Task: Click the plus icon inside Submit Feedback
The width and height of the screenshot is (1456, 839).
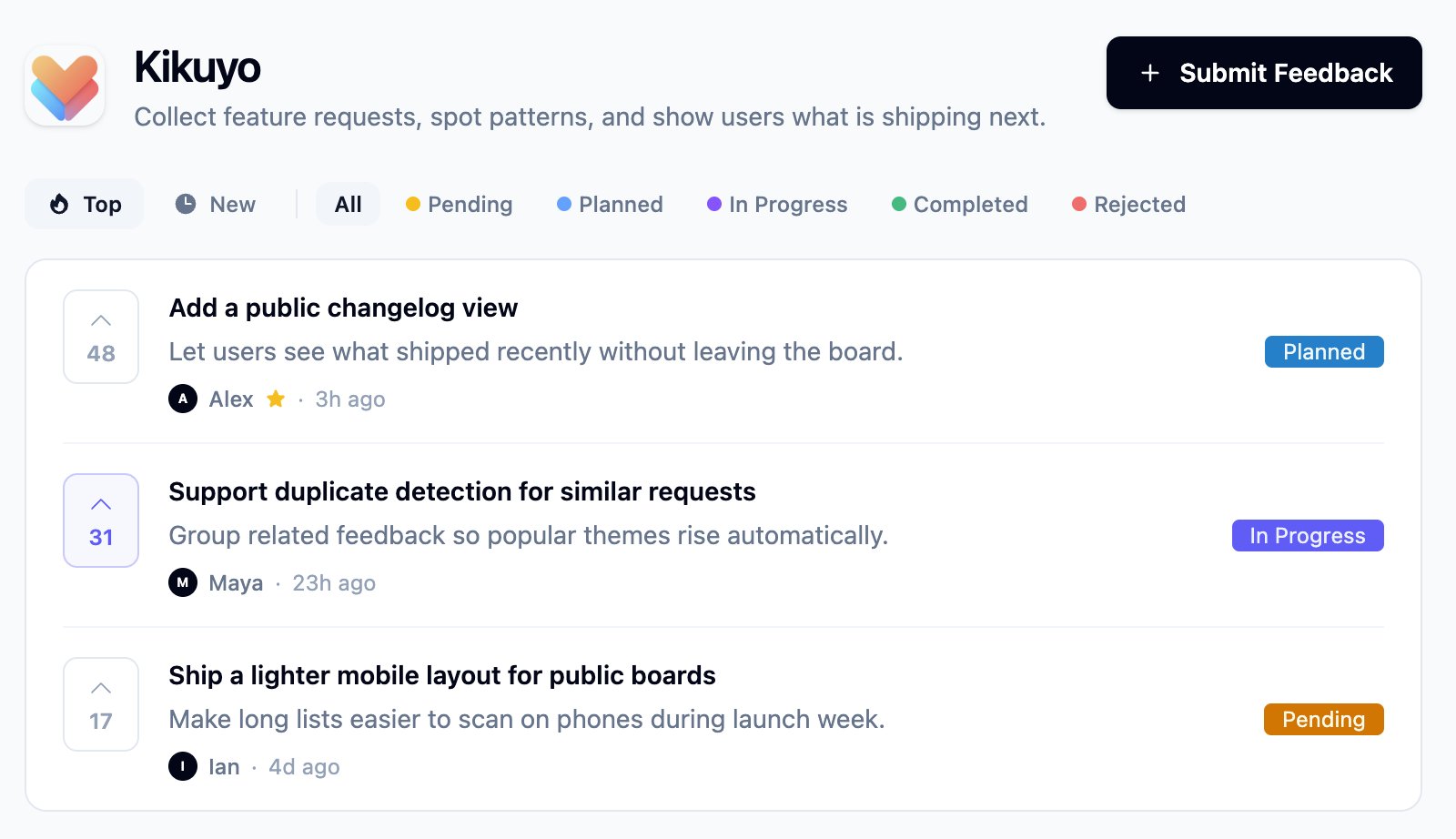Action: pyautogui.click(x=1149, y=73)
